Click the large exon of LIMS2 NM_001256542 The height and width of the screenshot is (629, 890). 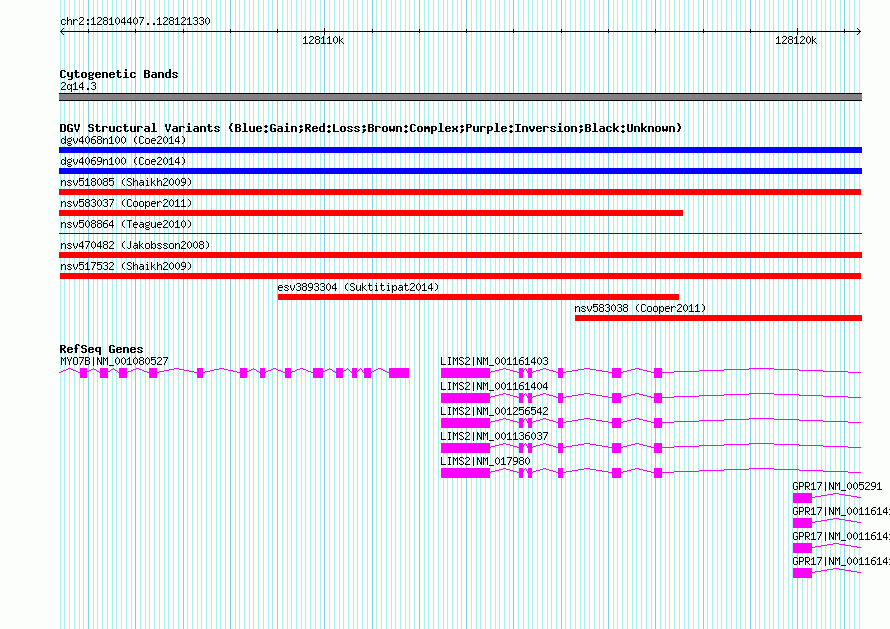pos(465,423)
